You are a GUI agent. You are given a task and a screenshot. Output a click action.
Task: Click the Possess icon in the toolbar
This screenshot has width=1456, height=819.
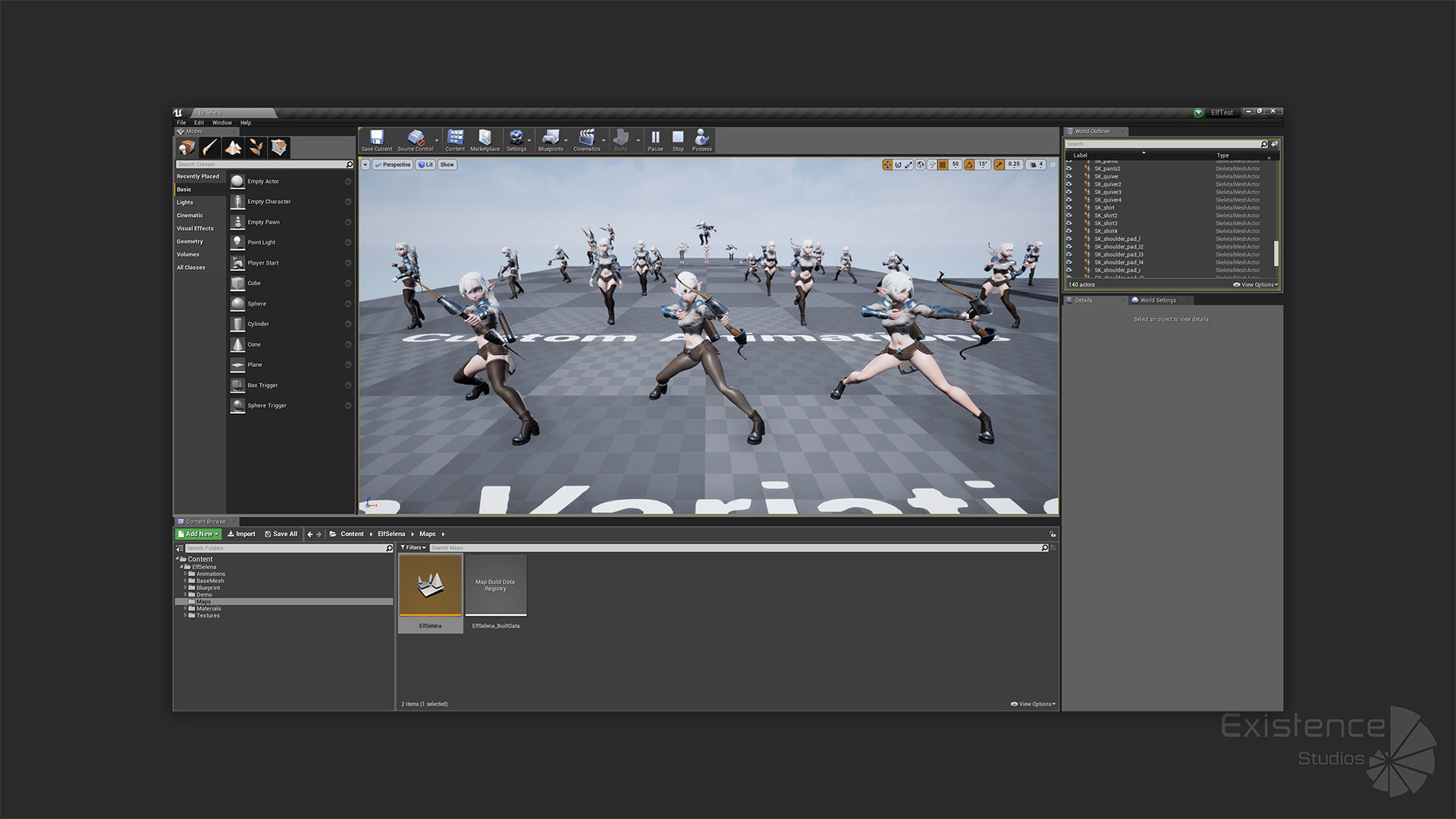click(x=701, y=139)
